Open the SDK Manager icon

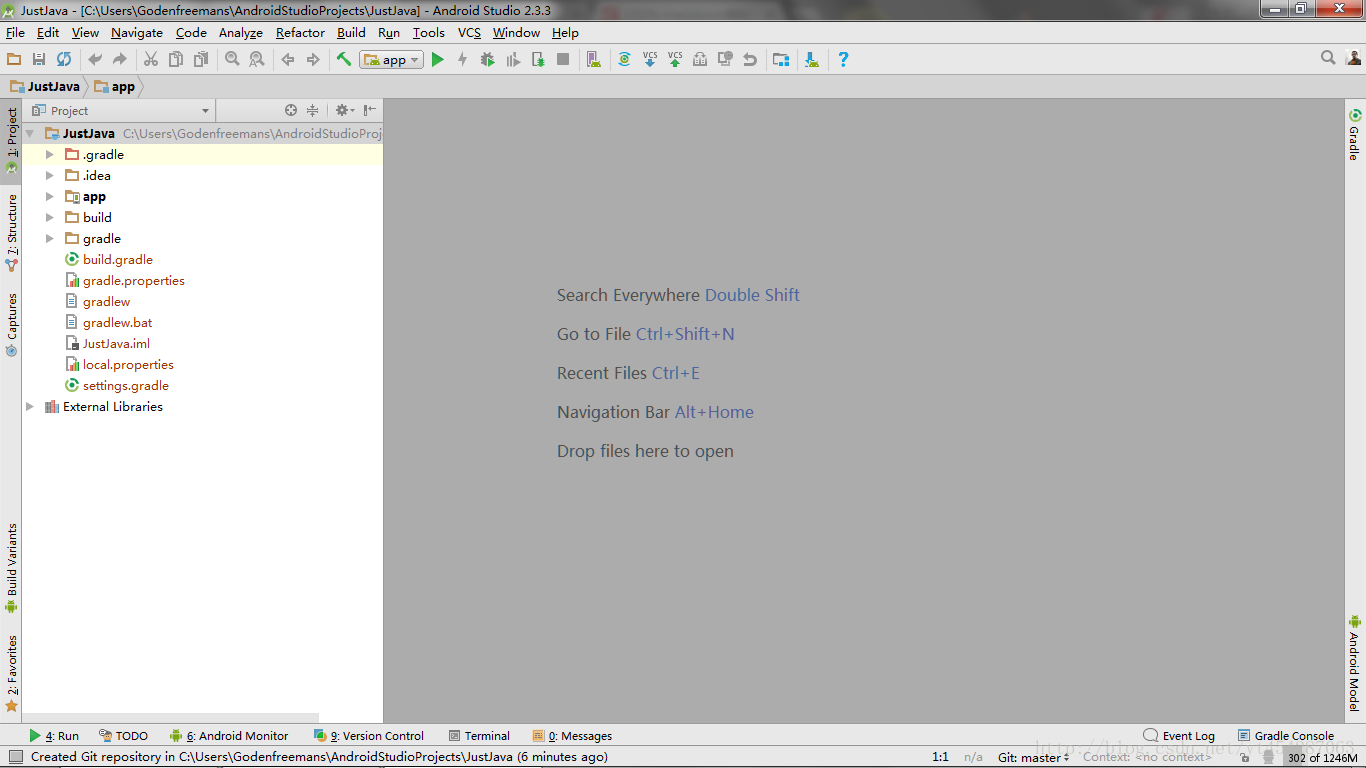[x=812, y=60]
